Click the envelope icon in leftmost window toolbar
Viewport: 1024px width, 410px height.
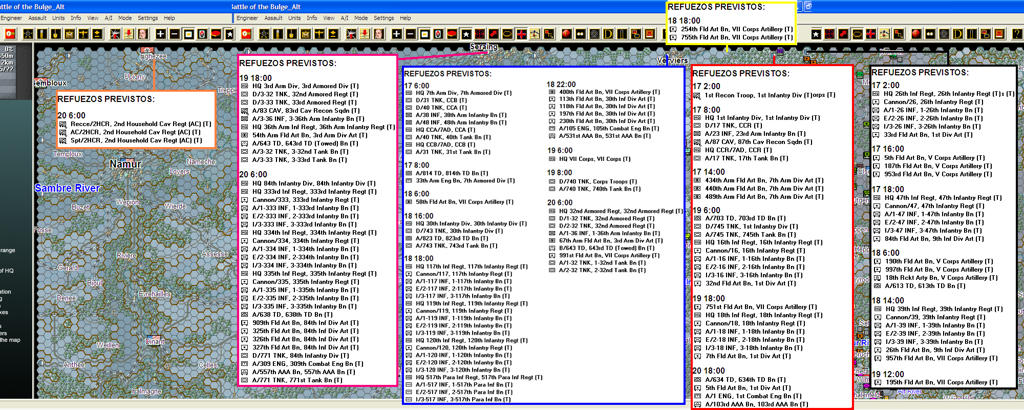coord(69,33)
